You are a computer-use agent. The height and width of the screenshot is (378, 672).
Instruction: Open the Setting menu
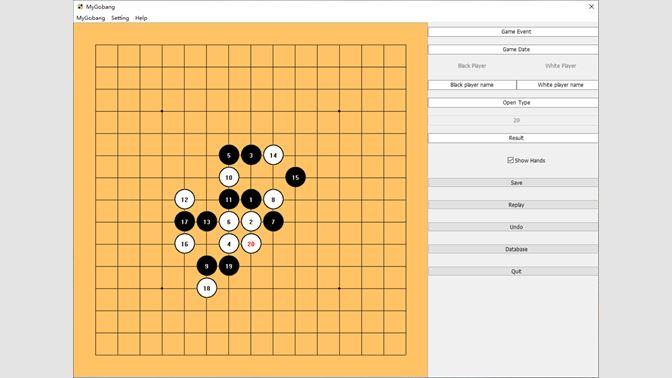(120, 18)
